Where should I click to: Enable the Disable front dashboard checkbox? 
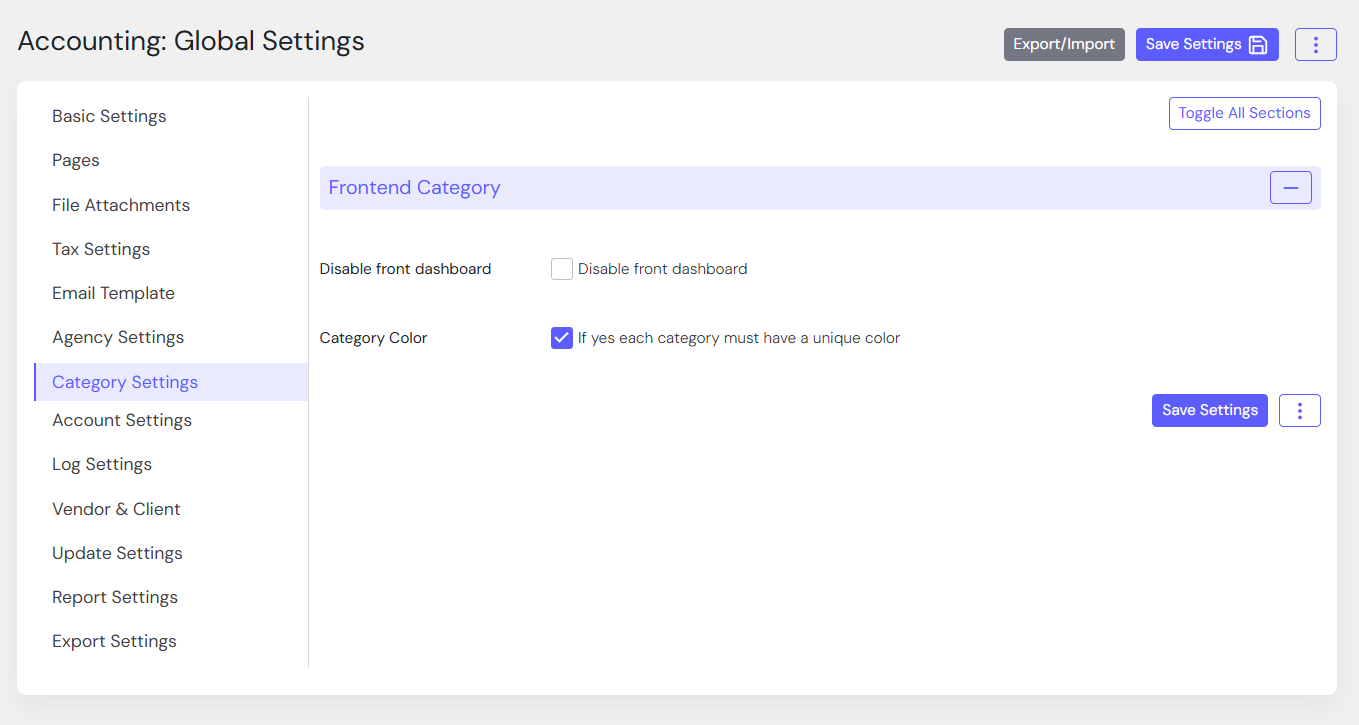[562, 269]
